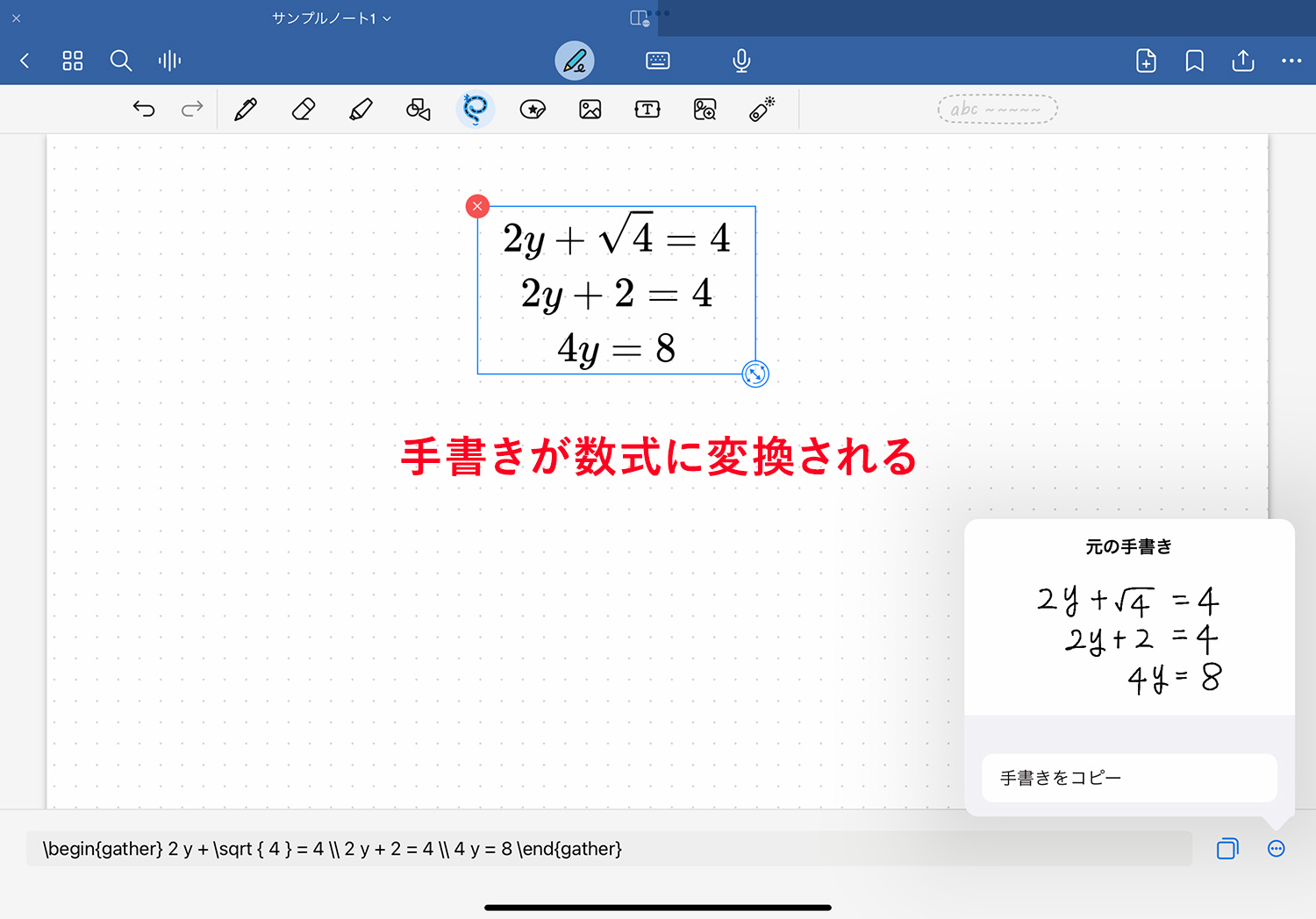
Task: Open the thumbnail grid view
Action: (73, 61)
